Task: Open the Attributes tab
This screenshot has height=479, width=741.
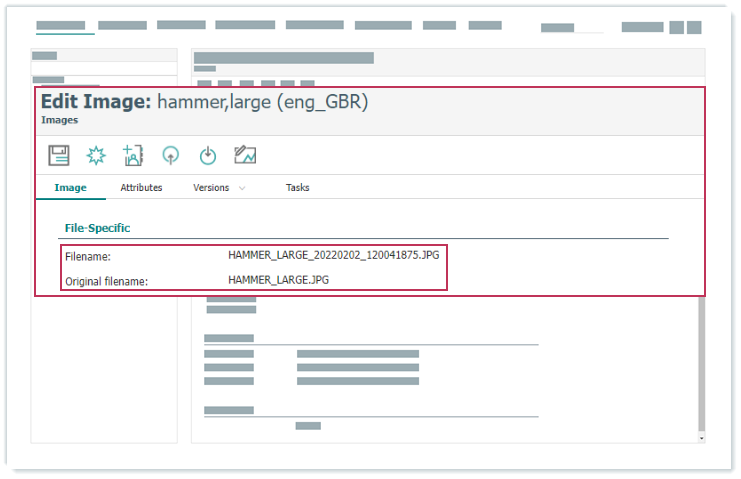Action: coord(141,188)
